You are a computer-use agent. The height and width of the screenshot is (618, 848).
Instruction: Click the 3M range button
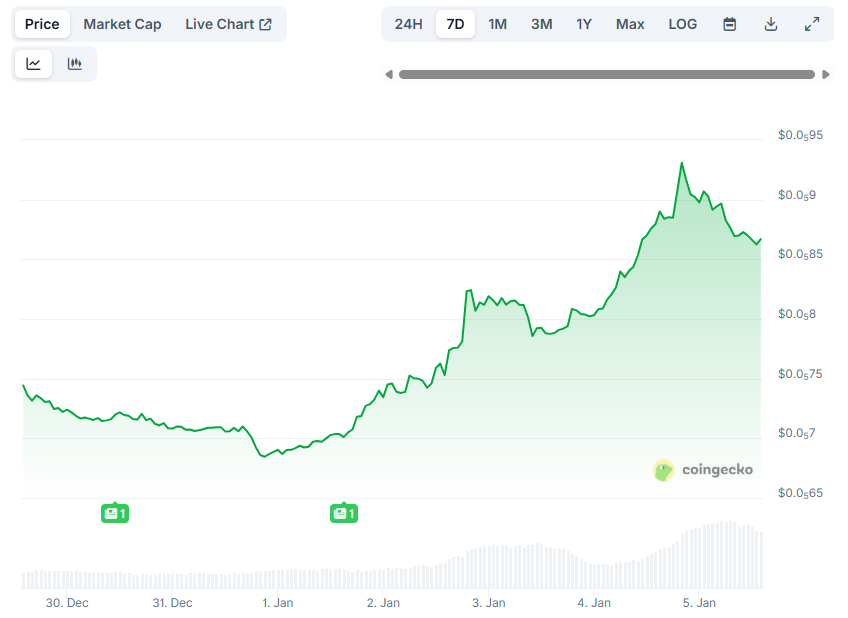pyautogui.click(x=541, y=23)
